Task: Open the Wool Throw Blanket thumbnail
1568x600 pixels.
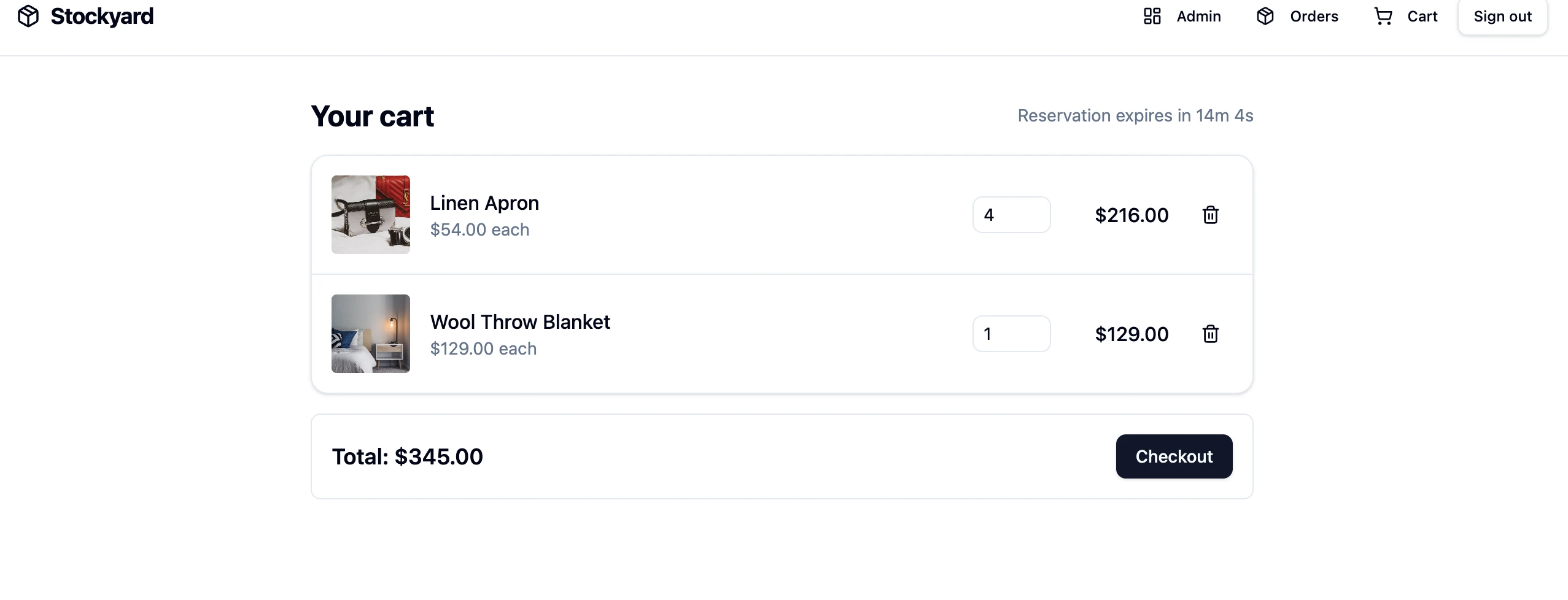Action: (x=371, y=334)
